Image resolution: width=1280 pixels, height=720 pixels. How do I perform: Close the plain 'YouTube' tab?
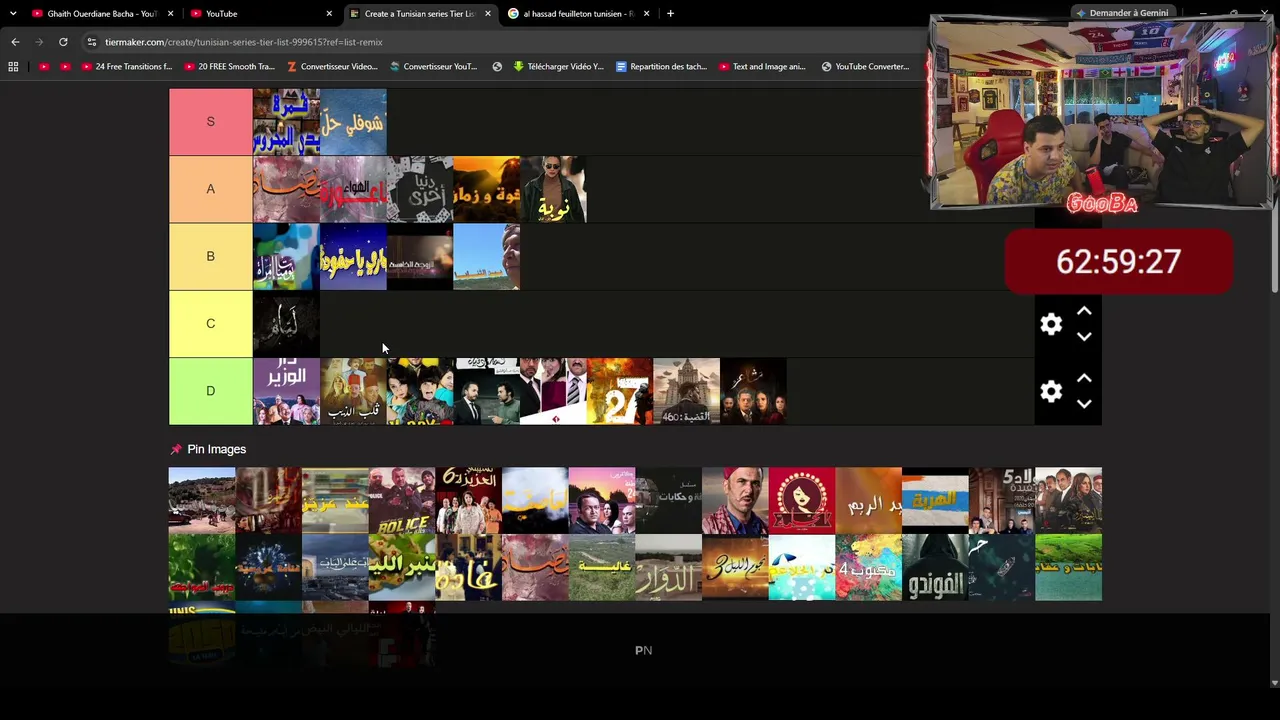(329, 14)
